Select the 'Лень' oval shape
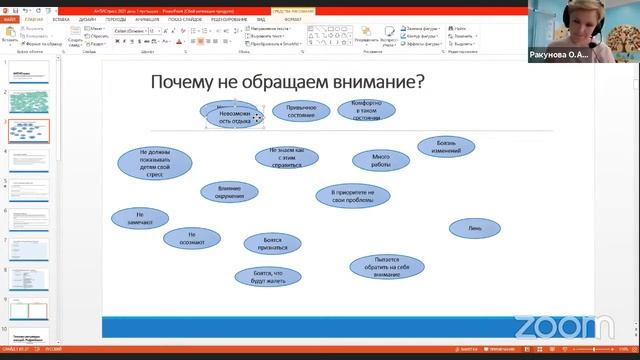Viewport: 640px width, 360px height. click(475, 229)
